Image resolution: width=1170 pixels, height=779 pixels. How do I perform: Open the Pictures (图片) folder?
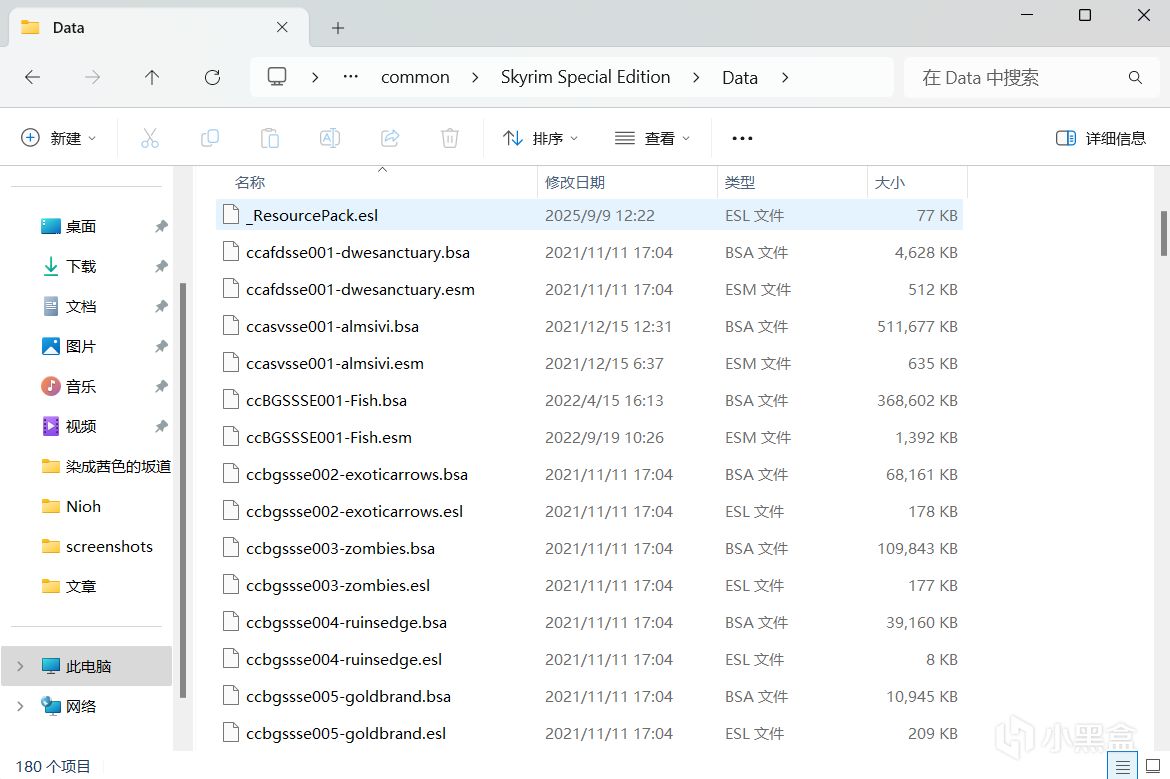pos(81,346)
